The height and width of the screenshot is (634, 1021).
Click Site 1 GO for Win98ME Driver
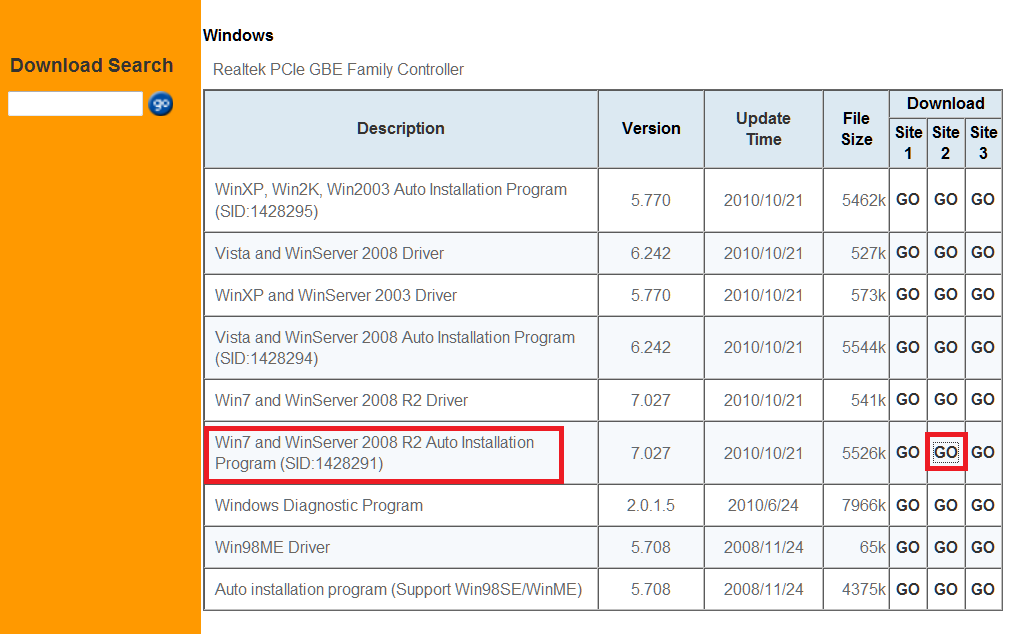pos(908,547)
